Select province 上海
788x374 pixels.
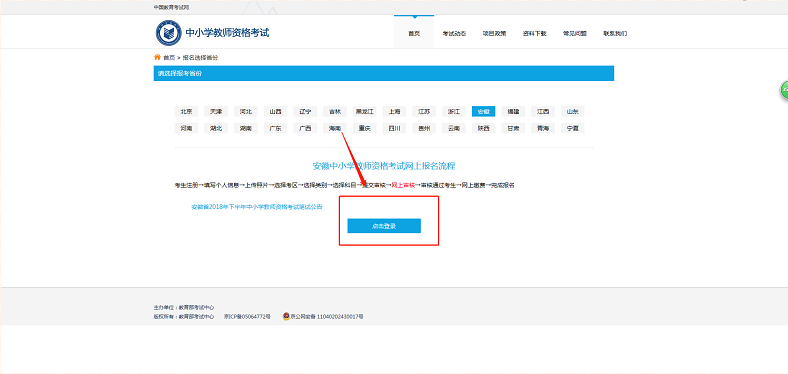394,112
